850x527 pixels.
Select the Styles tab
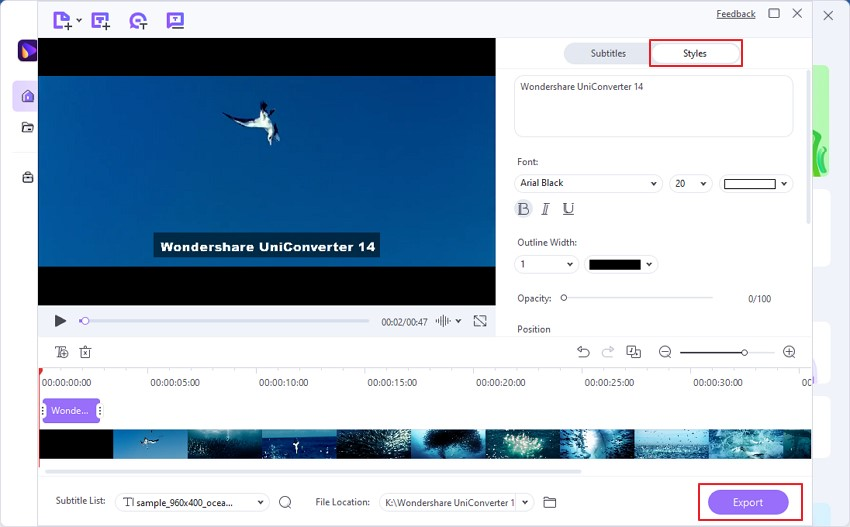(x=695, y=53)
